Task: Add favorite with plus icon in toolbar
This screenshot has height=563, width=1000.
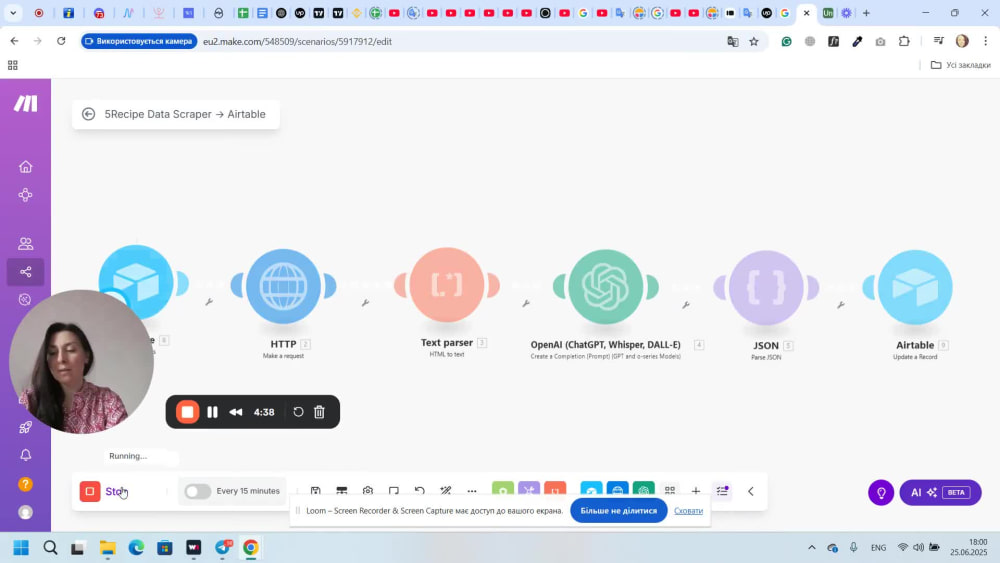Action: pyautogui.click(x=696, y=491)
